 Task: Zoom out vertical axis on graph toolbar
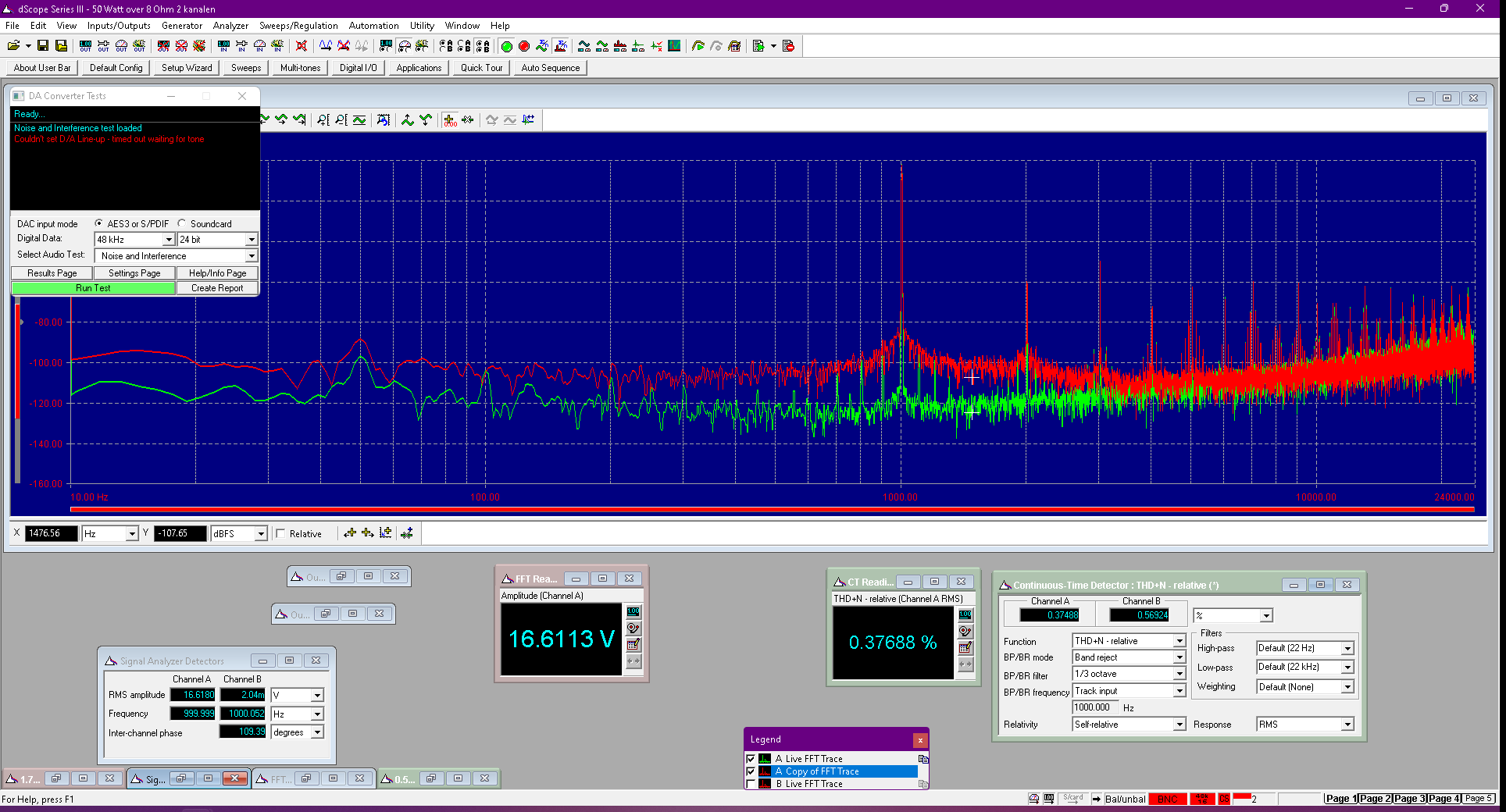coord(341,119)
